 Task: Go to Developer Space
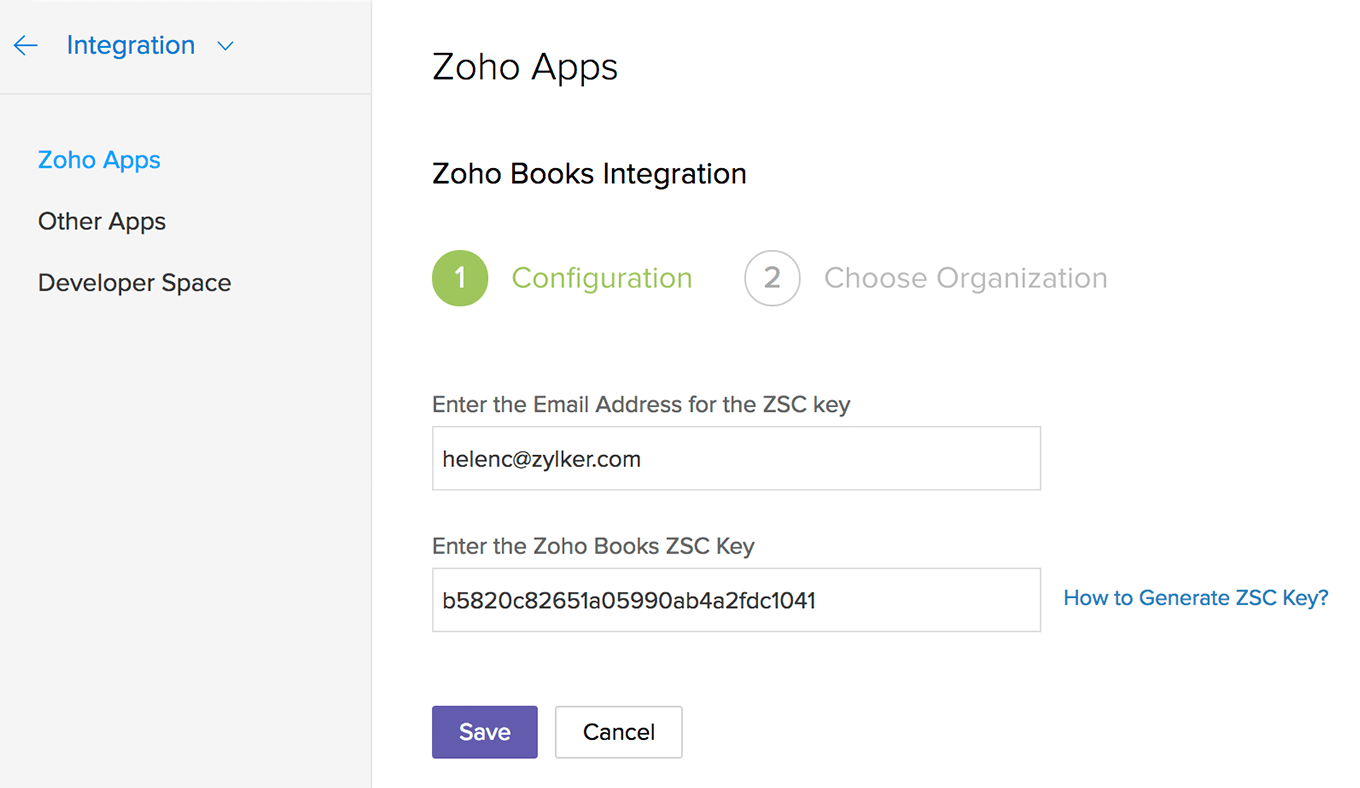coord(134,283)
